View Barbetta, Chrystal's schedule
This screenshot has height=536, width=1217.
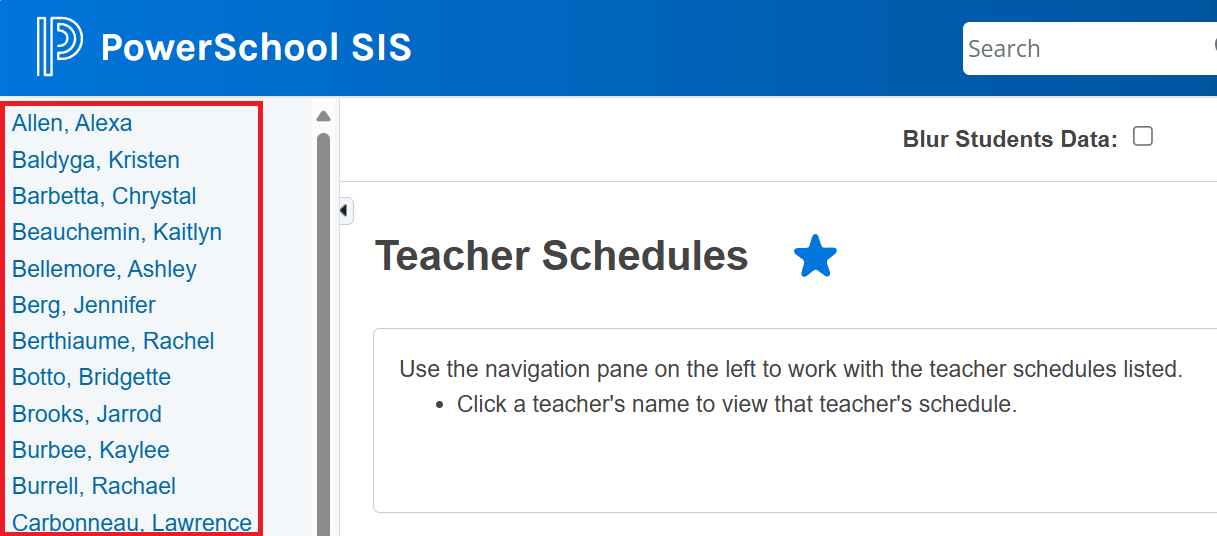click(x=104, y=196)
